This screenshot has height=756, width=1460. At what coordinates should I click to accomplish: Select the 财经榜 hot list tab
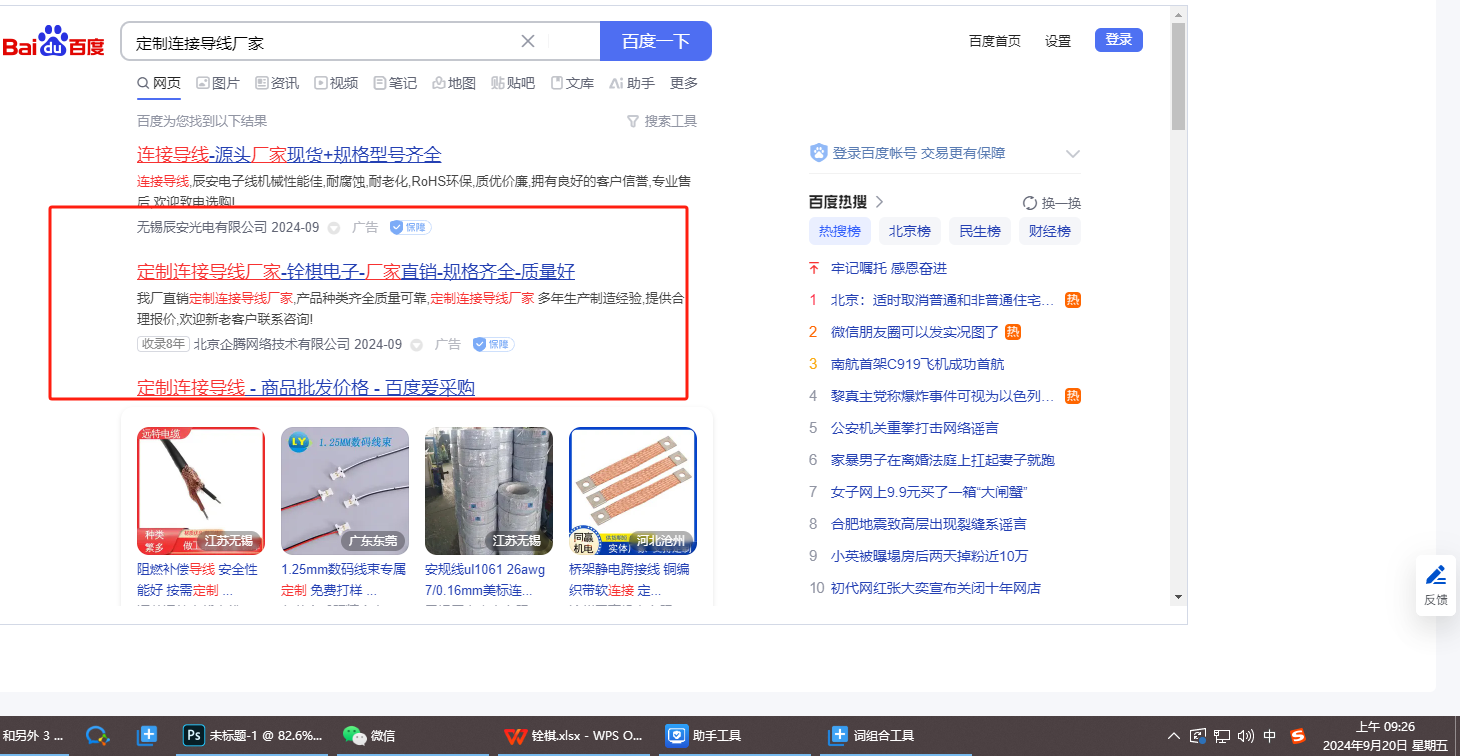tap(1050, 231)
